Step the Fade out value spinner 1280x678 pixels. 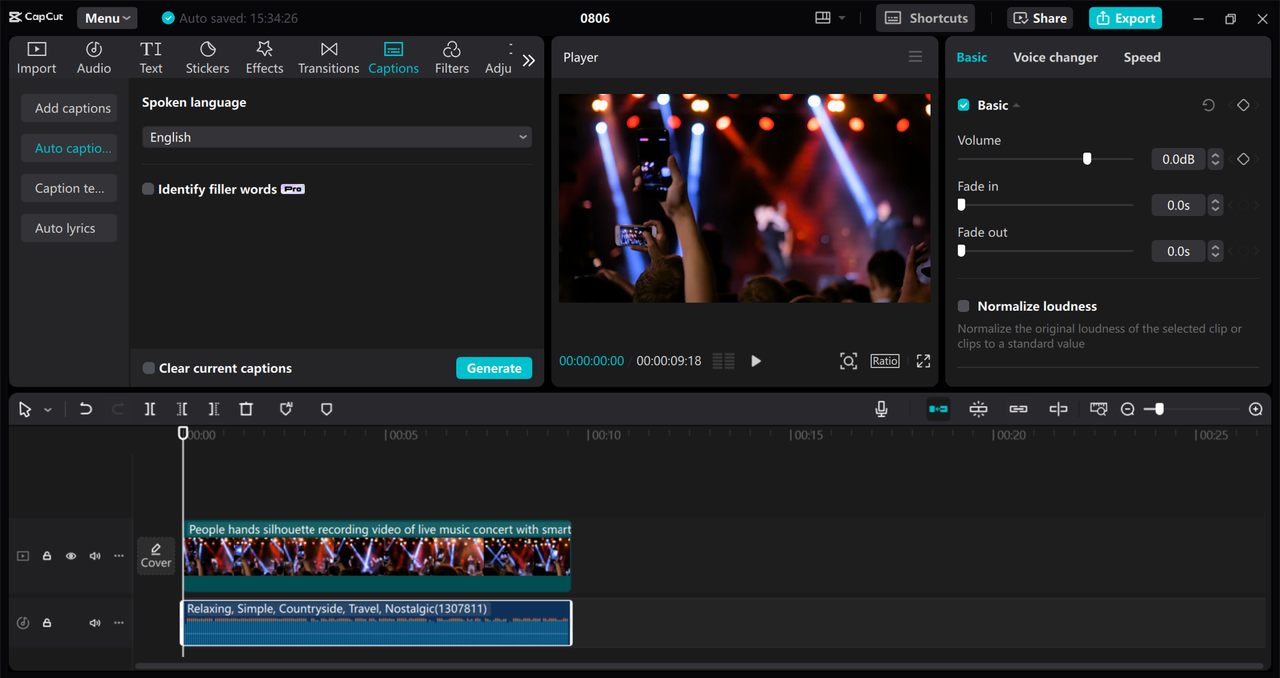1215,251
